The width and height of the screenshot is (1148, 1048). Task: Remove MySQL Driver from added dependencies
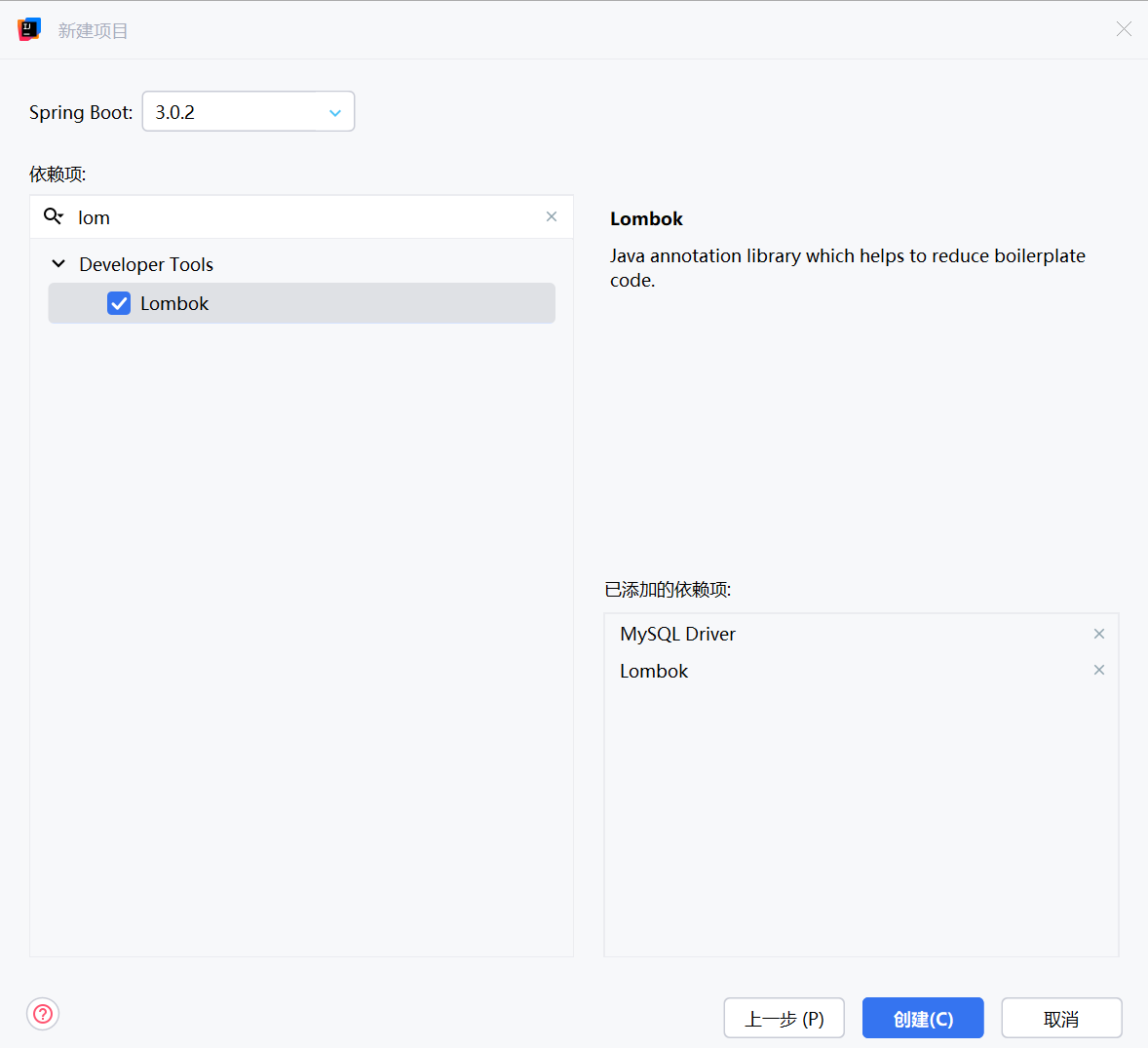pos(1098,634)
